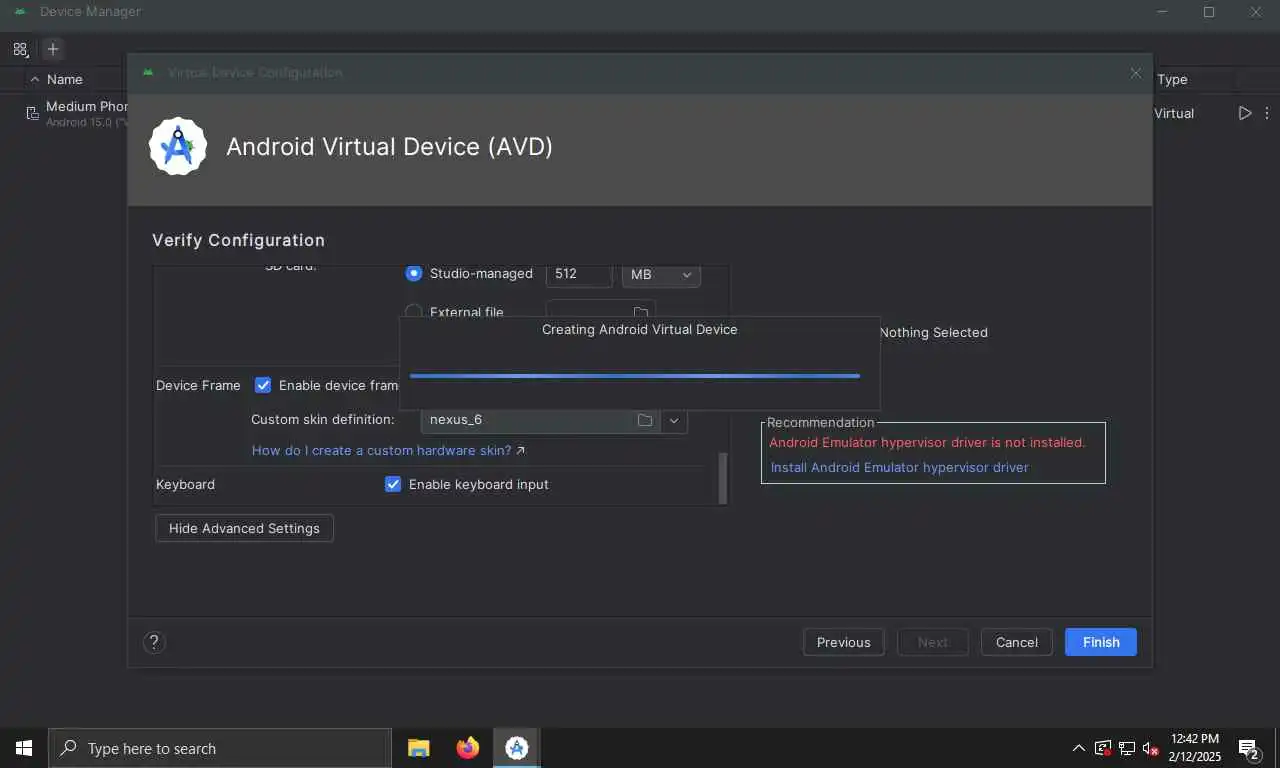This screenshot has height=768, width=1280.
Task: Click the configuration panel vertical scrollbar
Action: 723,478
